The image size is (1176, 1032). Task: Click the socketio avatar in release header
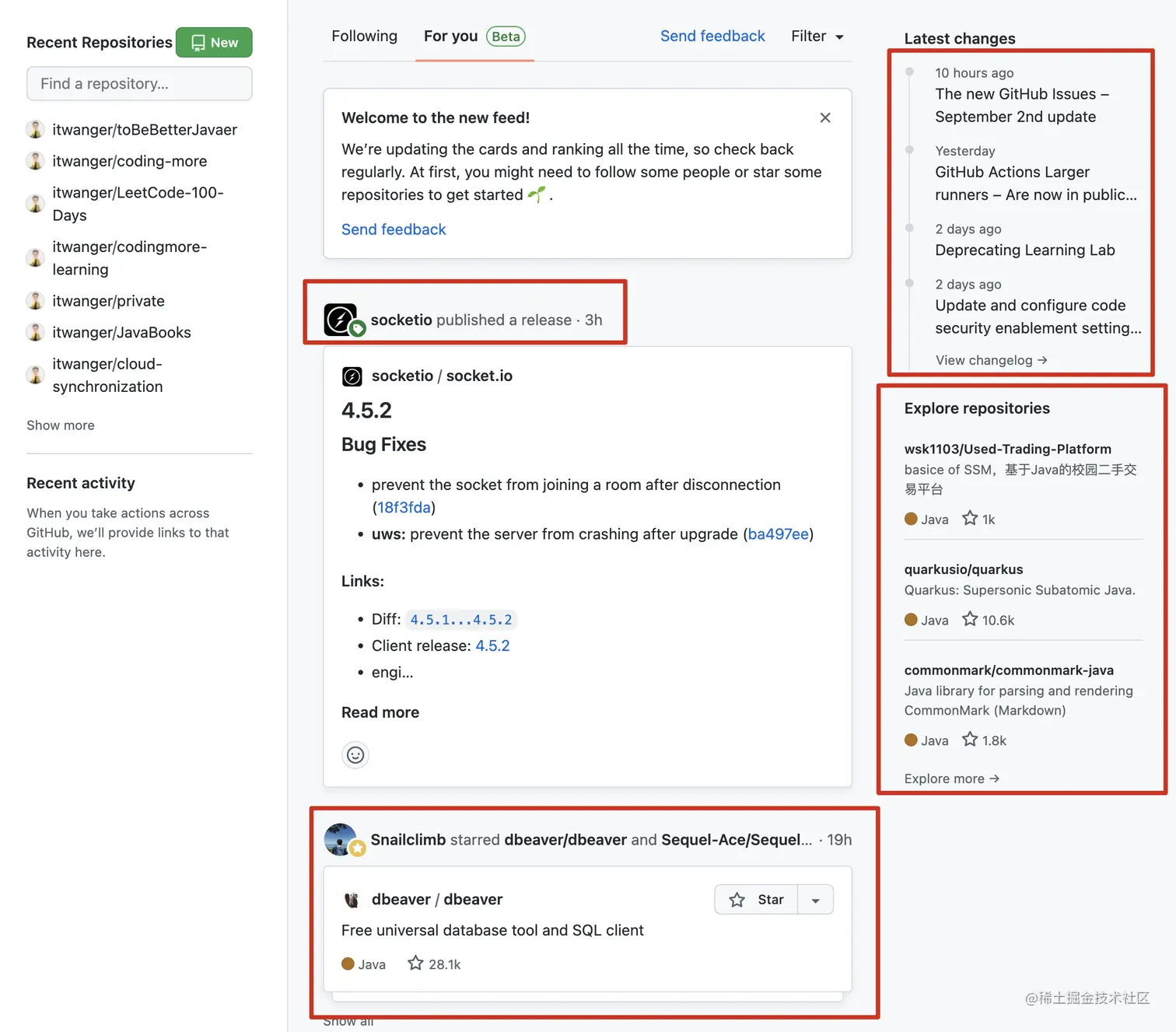pos(341,320)
